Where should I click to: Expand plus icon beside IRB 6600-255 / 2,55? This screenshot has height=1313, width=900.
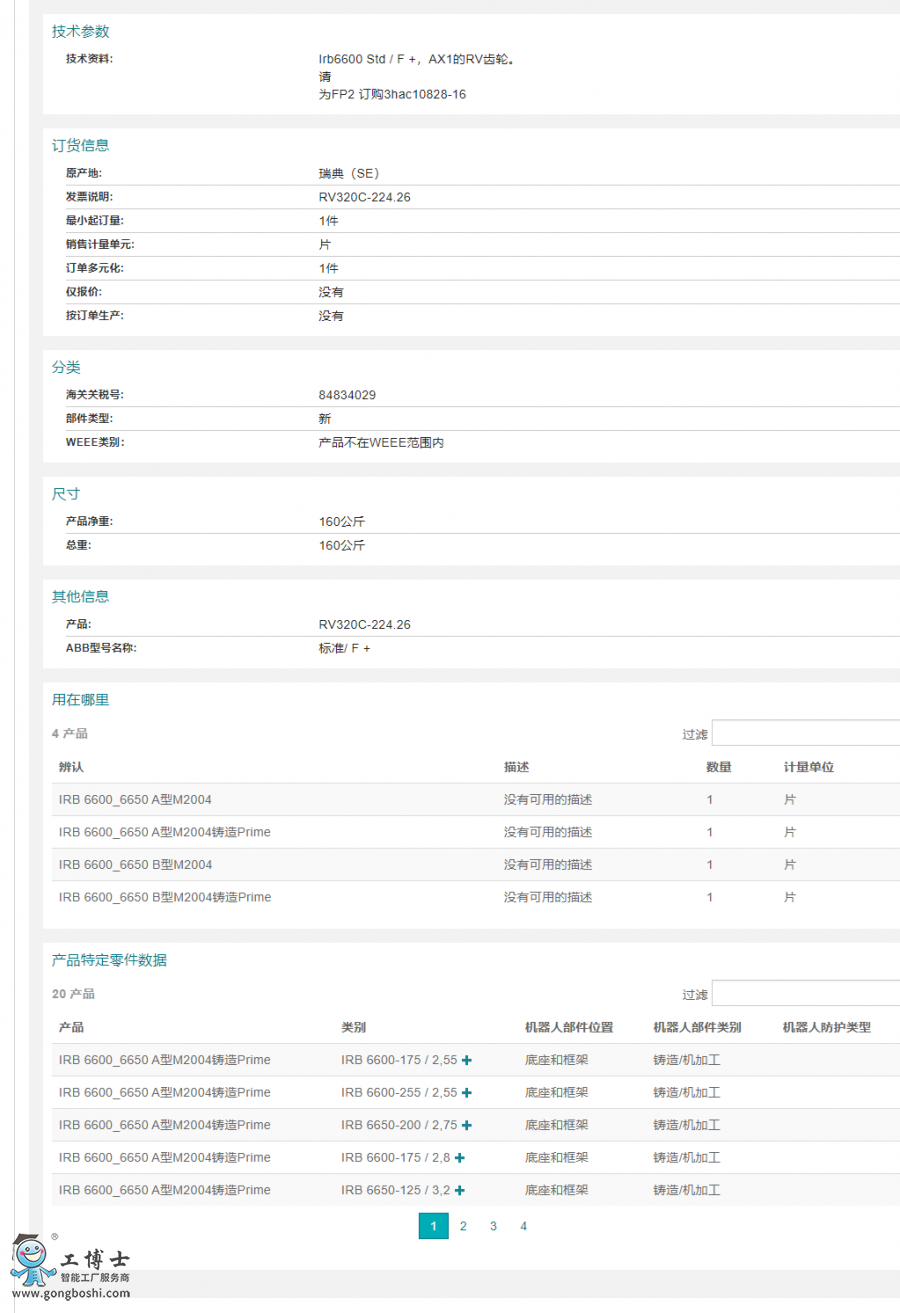[467, 1093]
